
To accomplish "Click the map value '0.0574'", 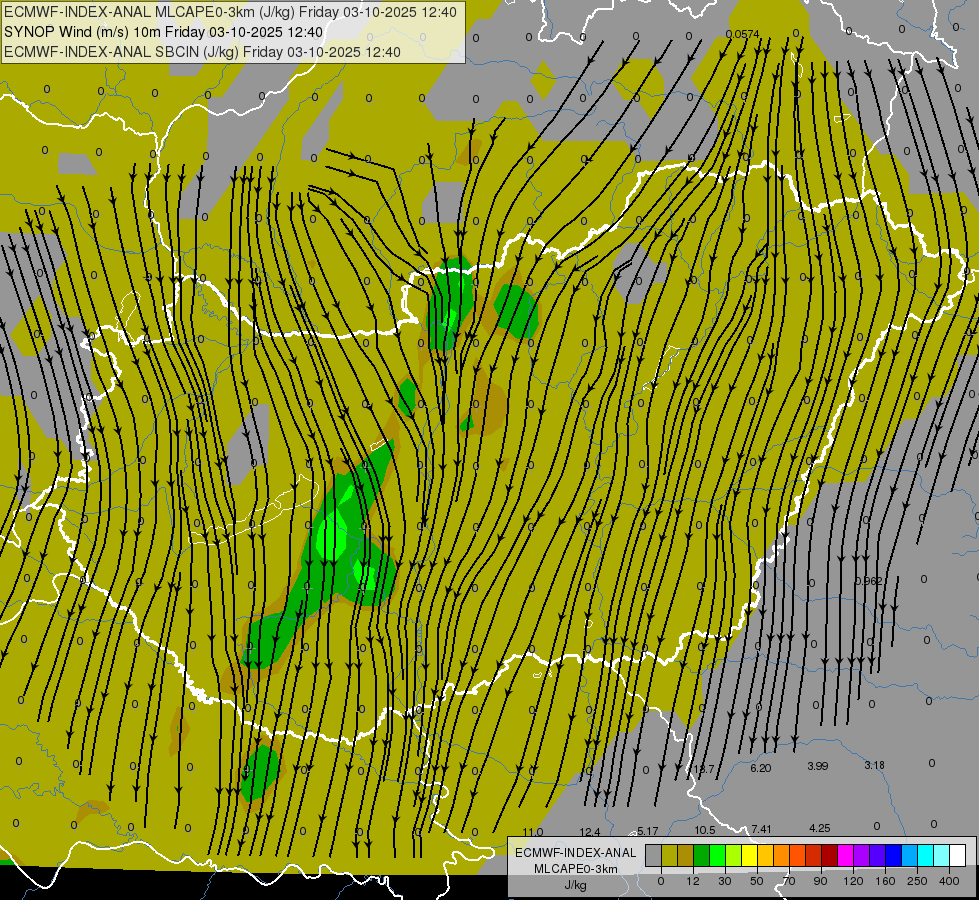I will (742, 34).
